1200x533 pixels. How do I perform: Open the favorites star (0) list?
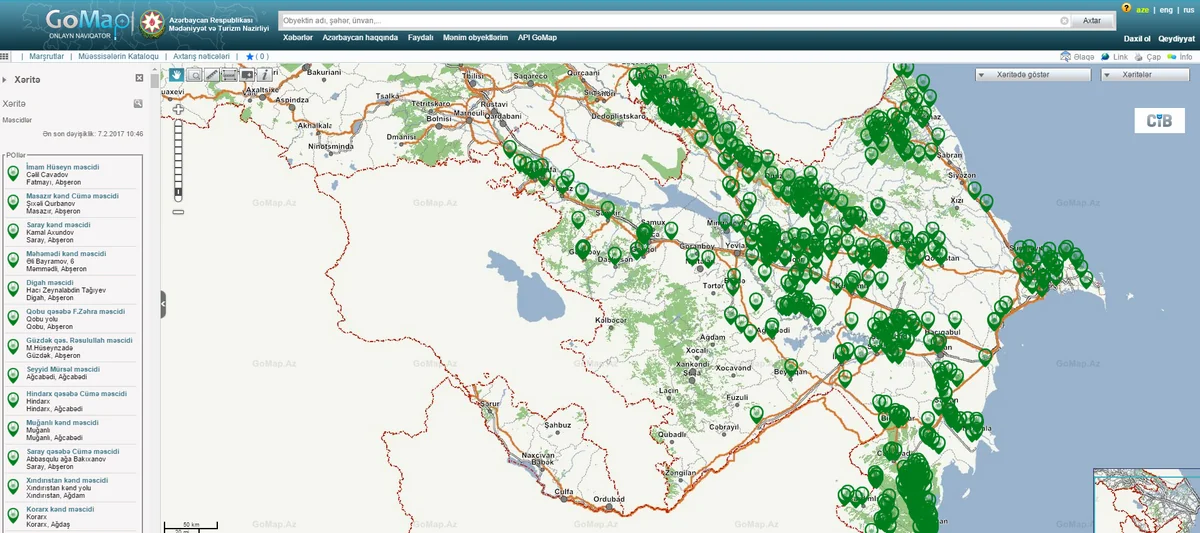pyautogui.click(x=257, y=57)
